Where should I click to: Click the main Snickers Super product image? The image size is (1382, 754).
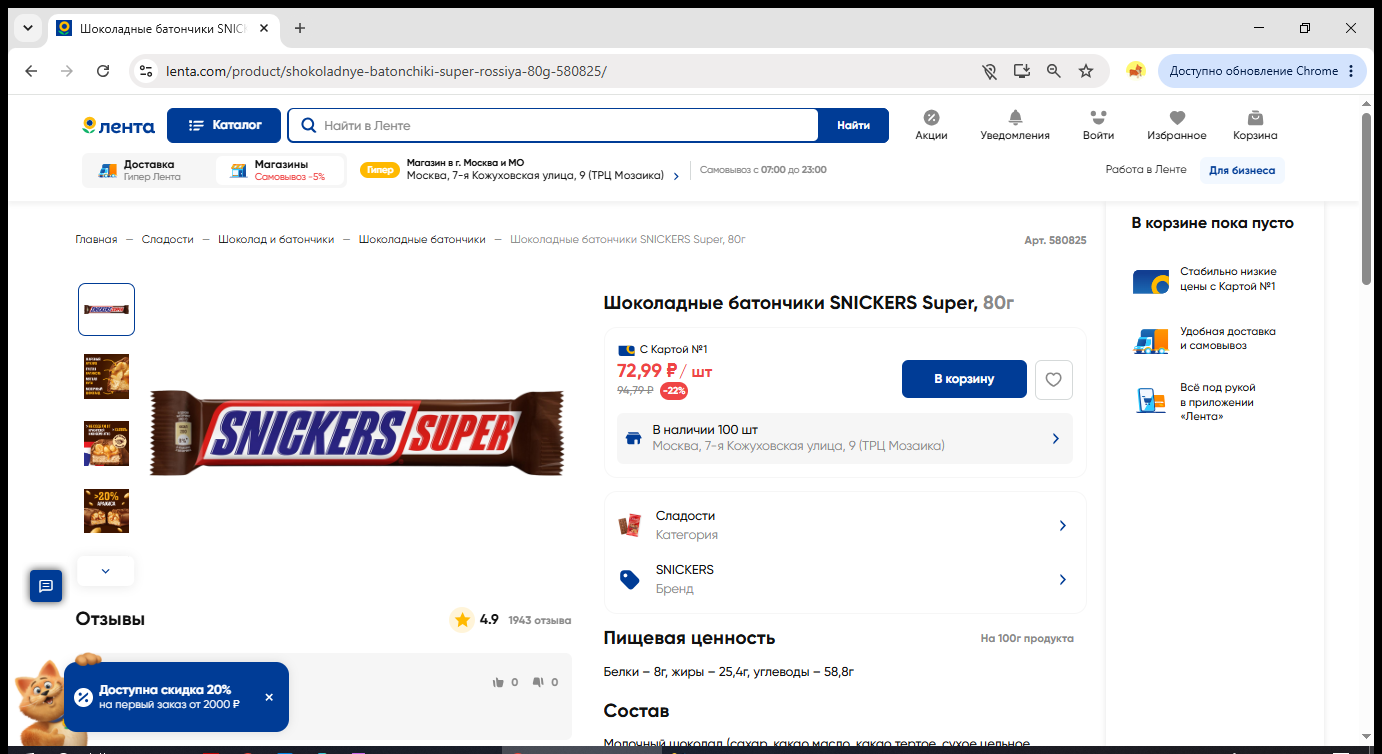pyautogui.click(x=357, y=433)
